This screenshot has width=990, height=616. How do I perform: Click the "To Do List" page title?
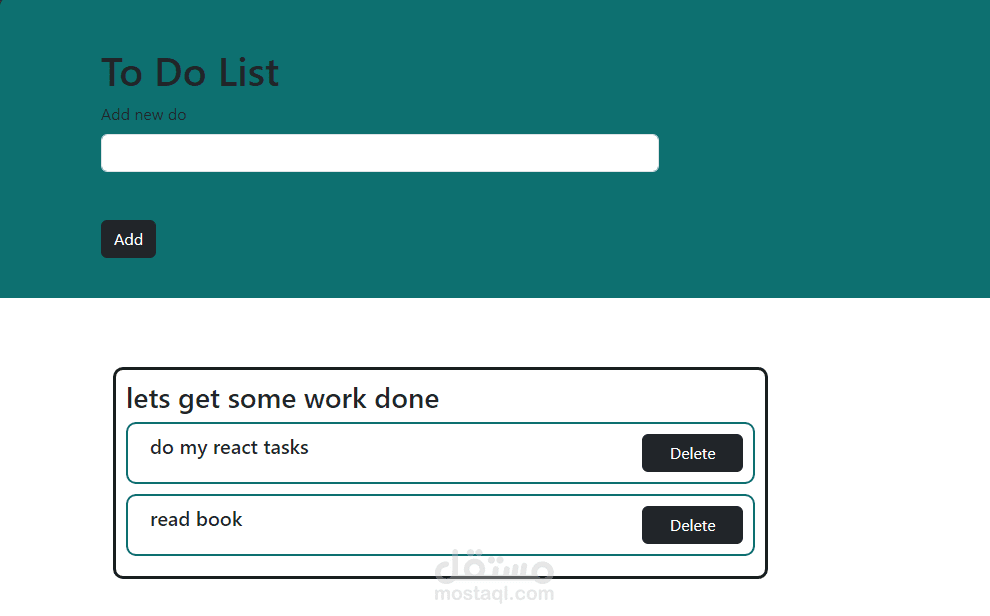point(190,73)
